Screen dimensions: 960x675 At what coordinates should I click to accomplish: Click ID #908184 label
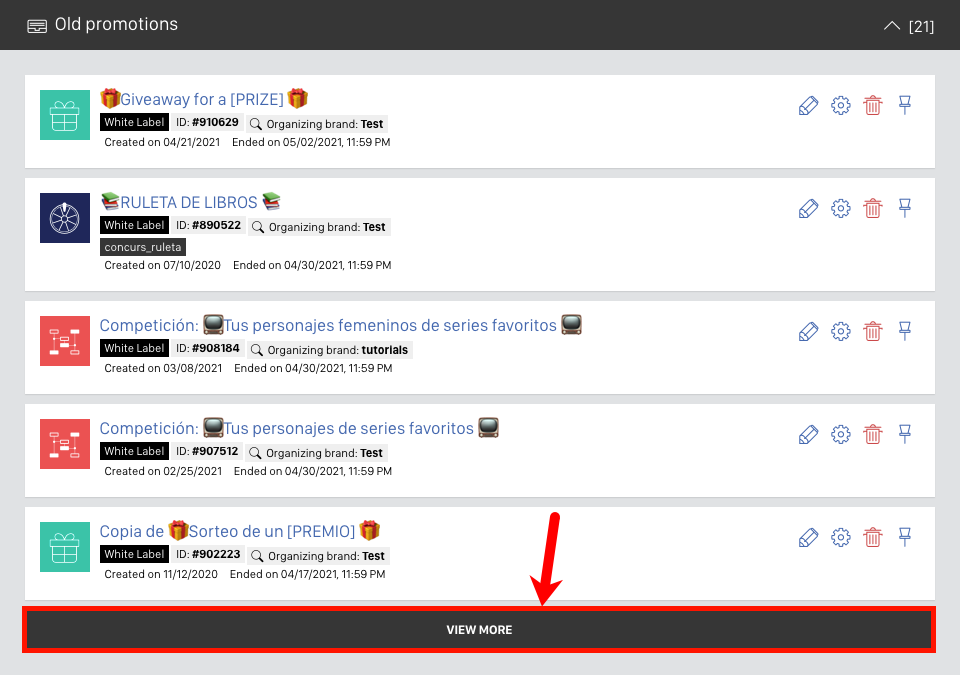[208, 348]
